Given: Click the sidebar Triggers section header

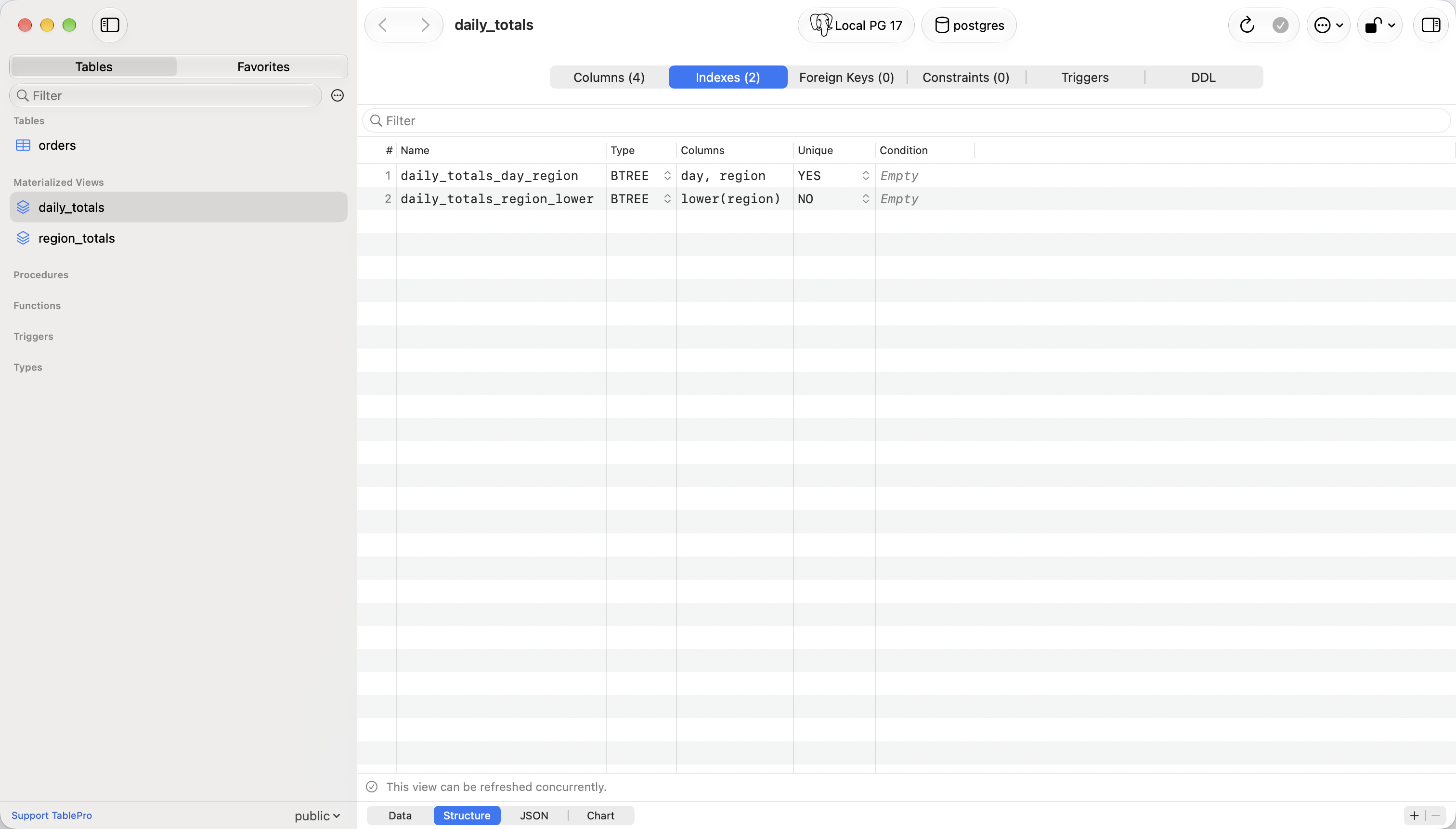Looking at the screenshot, I should (x=34, y=337).
